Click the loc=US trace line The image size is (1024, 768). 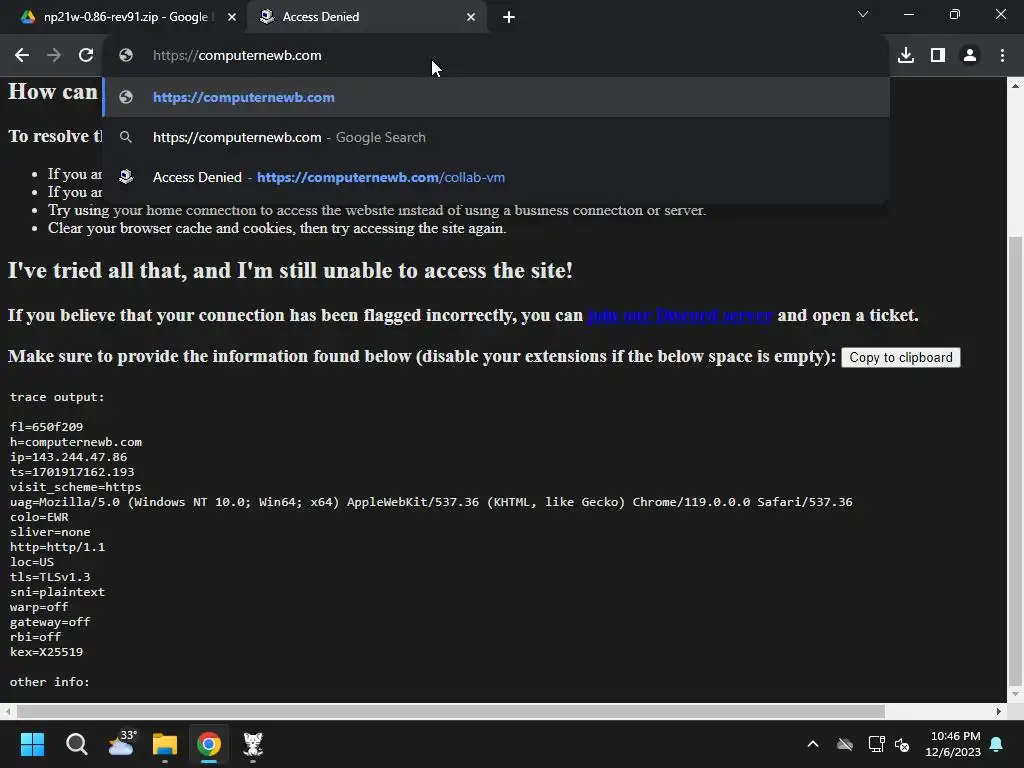click(x=32, y=562)
